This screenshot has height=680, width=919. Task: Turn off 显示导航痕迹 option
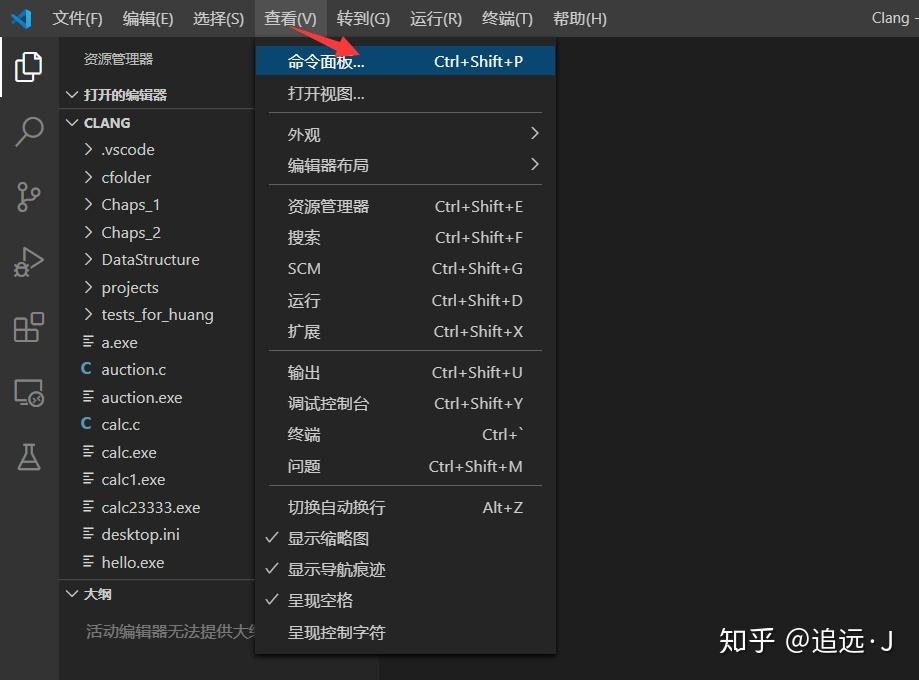336,568
